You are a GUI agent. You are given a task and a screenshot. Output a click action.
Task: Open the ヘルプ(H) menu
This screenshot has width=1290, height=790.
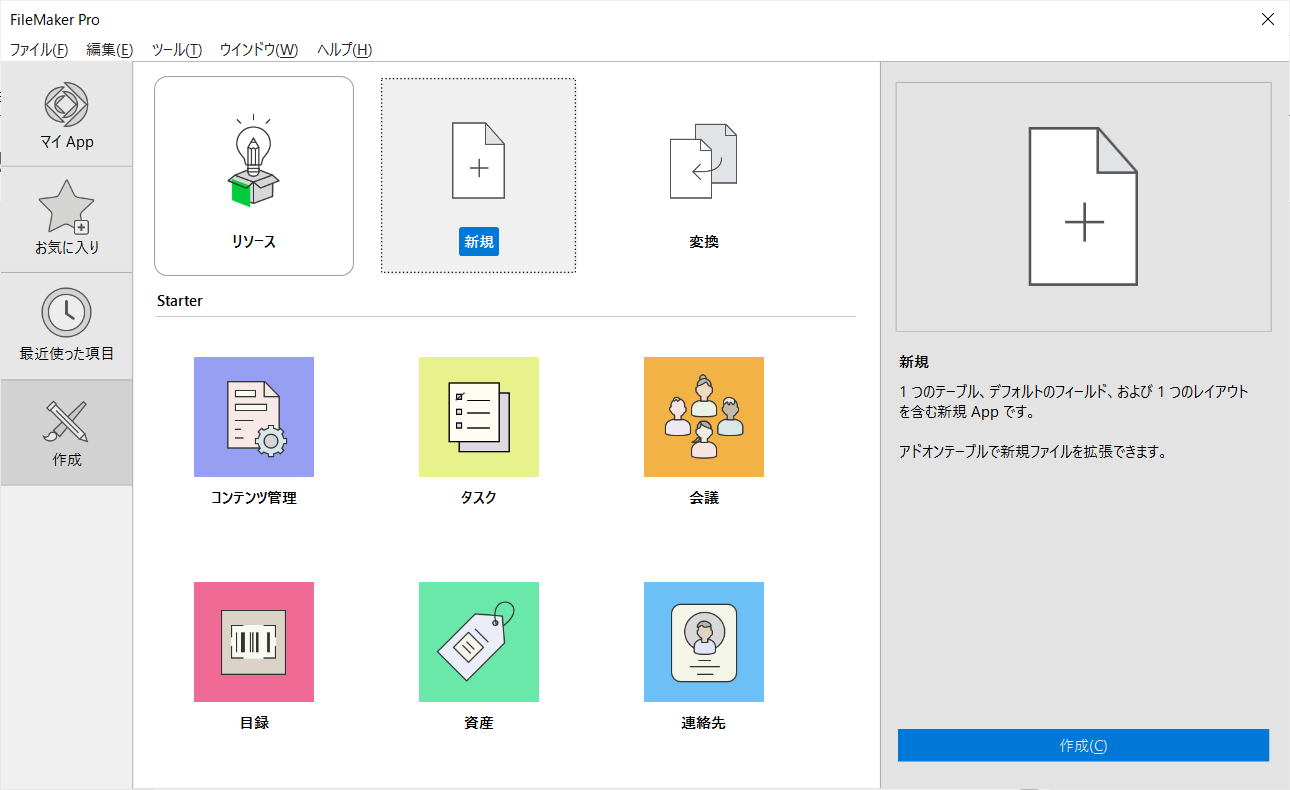click(344, 50)
